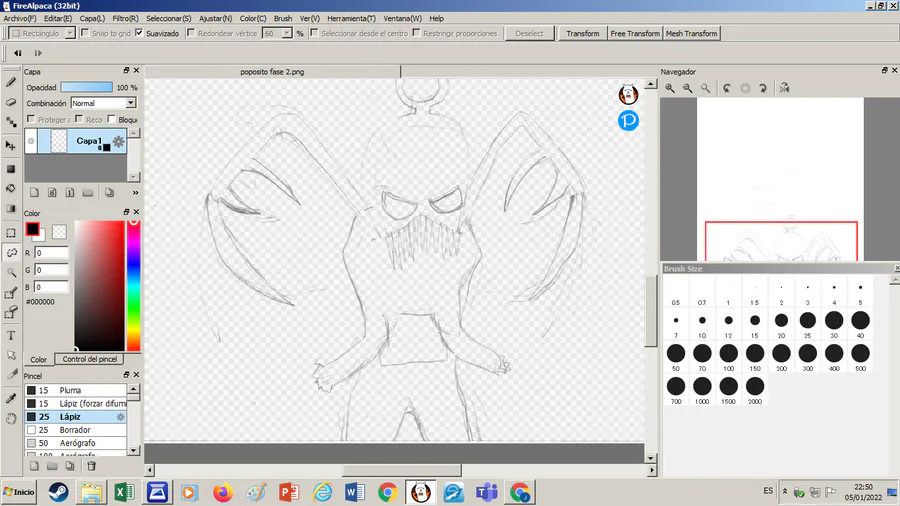Click the R color value field

pos(52,252)
